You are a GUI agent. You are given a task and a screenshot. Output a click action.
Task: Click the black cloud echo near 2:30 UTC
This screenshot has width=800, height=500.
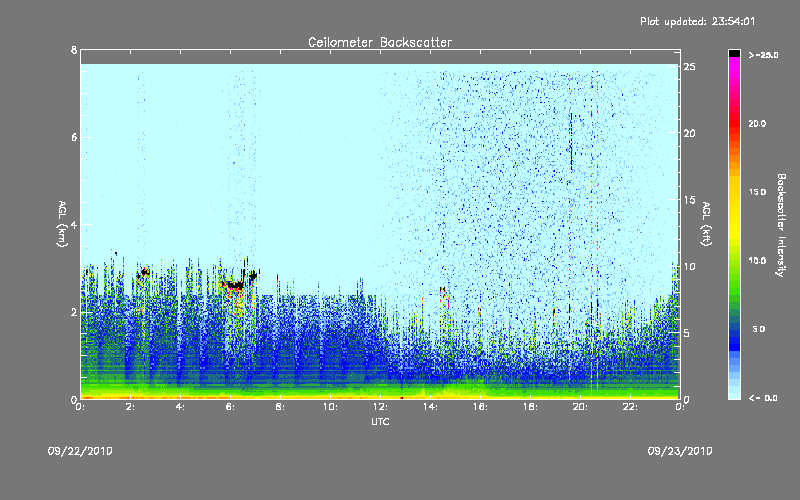coord(143,273)
